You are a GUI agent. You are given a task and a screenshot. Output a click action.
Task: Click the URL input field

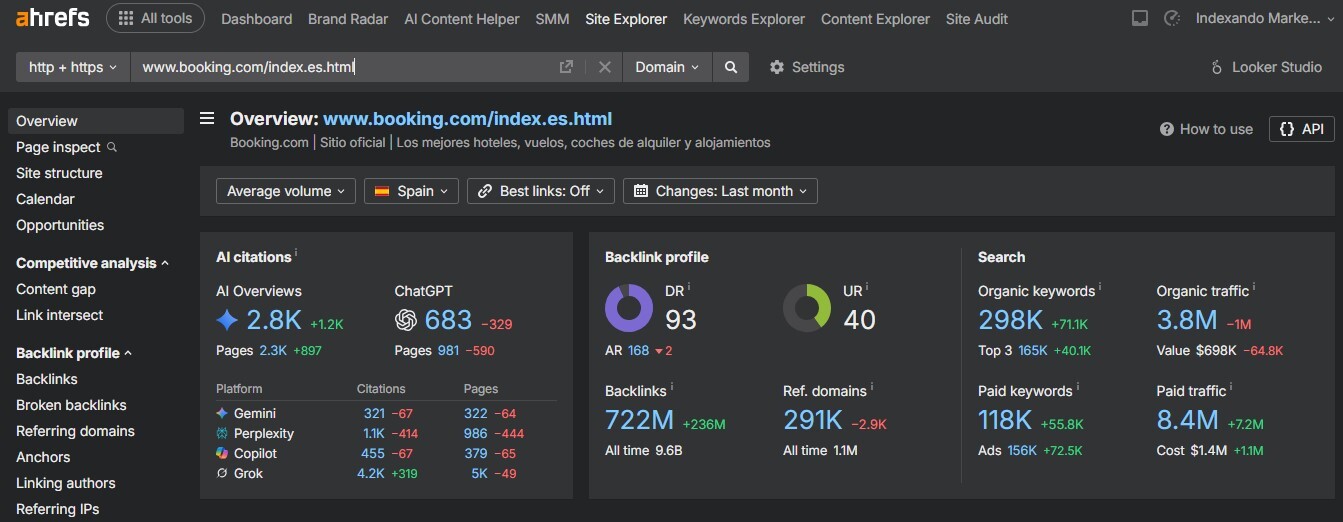pyautogui.click(x=340, y=67)
